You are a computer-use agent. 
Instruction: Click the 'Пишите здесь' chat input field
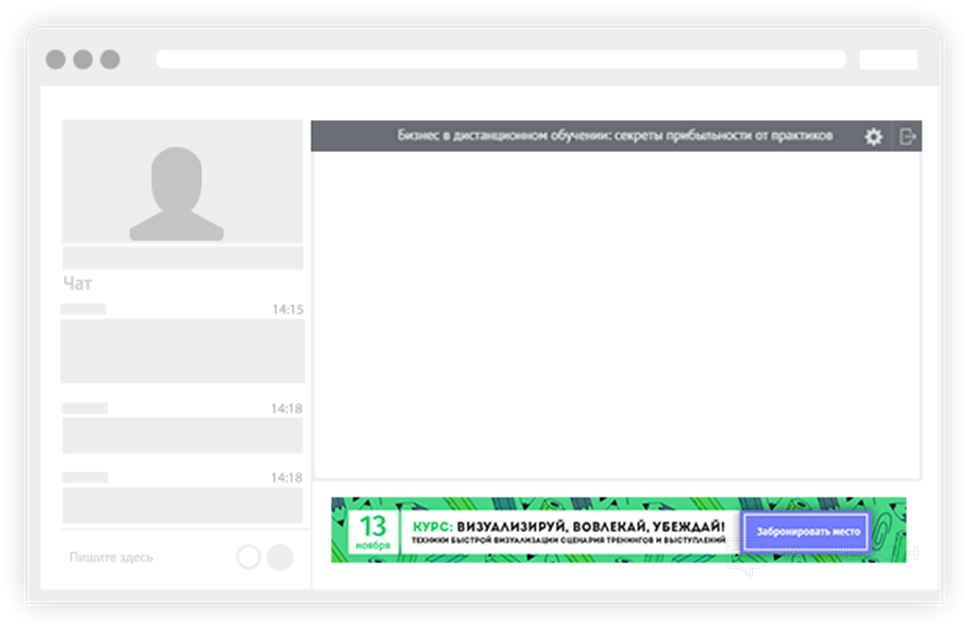[111, 557]
